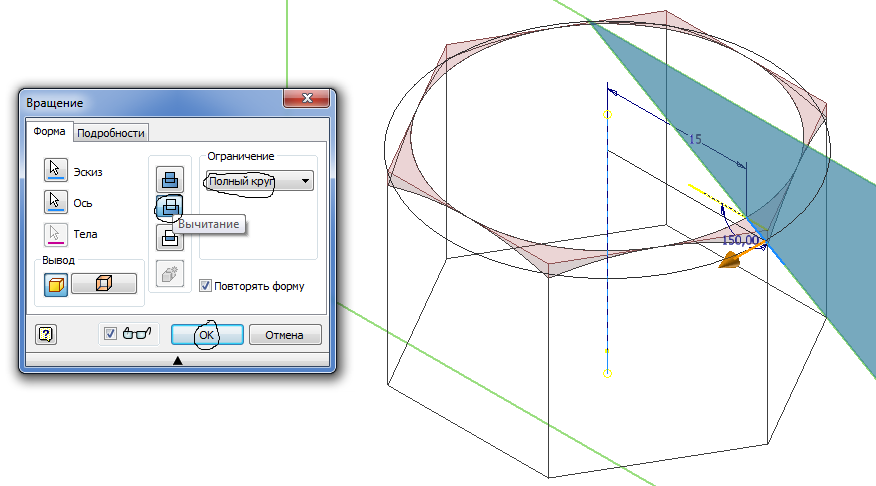
Task: Click the Эскиз profile selector icon
Action: [x=56, y=171]
